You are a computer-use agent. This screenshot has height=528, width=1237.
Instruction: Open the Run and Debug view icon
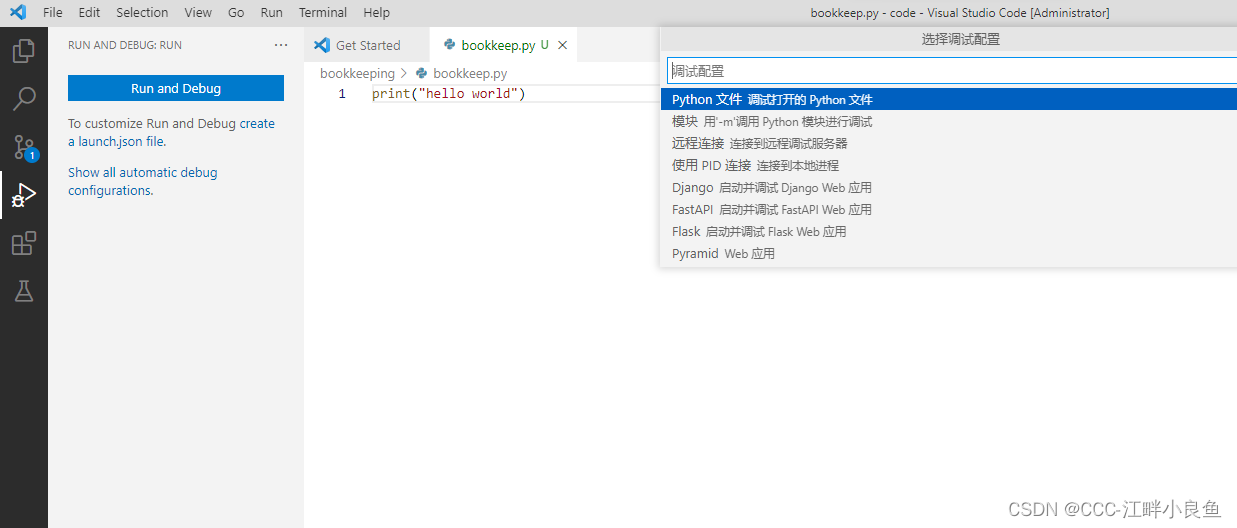[24, 194]
